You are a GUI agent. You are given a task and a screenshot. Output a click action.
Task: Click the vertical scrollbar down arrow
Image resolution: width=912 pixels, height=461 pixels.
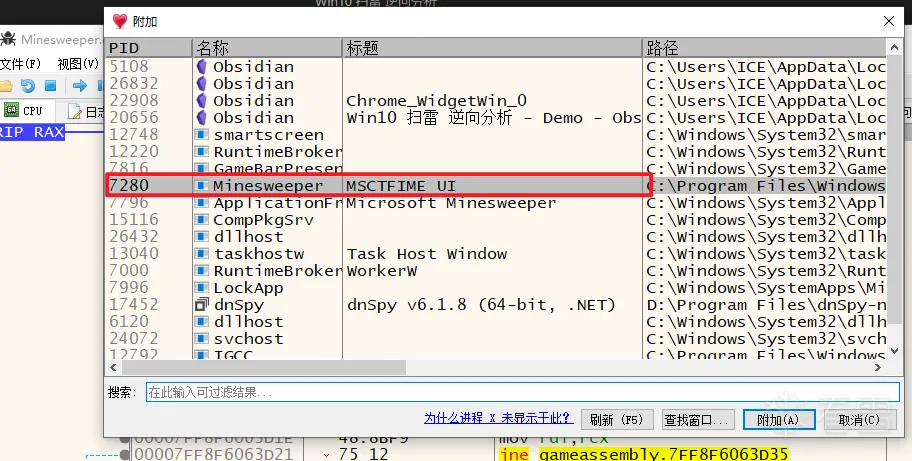[893, 352]
